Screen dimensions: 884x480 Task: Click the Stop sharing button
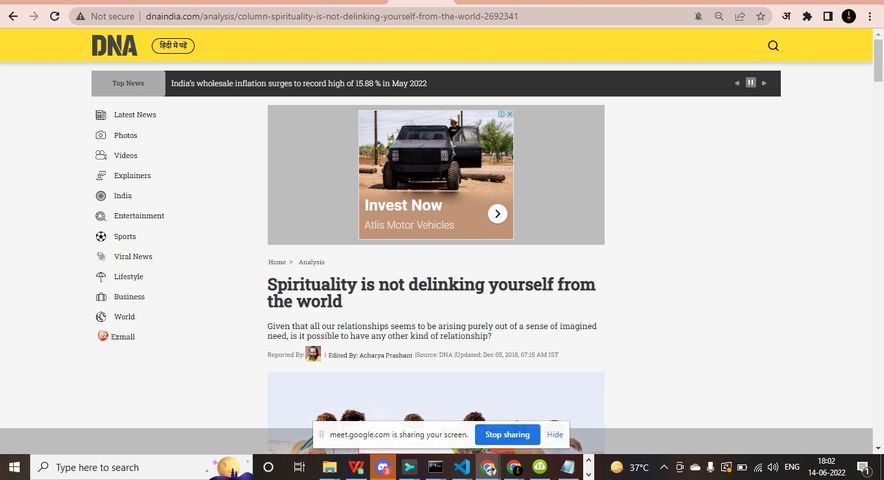pyautogui.click(x=507, y=435)
